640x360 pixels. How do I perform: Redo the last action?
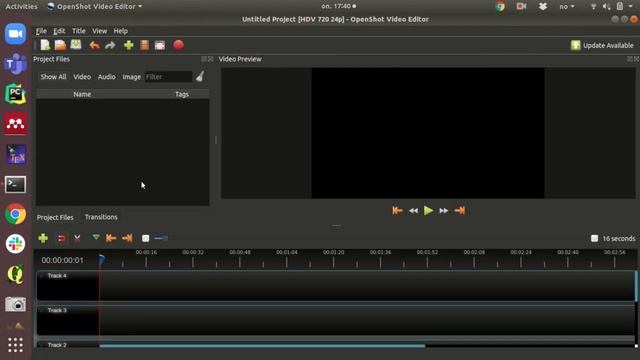coord(110,45)
